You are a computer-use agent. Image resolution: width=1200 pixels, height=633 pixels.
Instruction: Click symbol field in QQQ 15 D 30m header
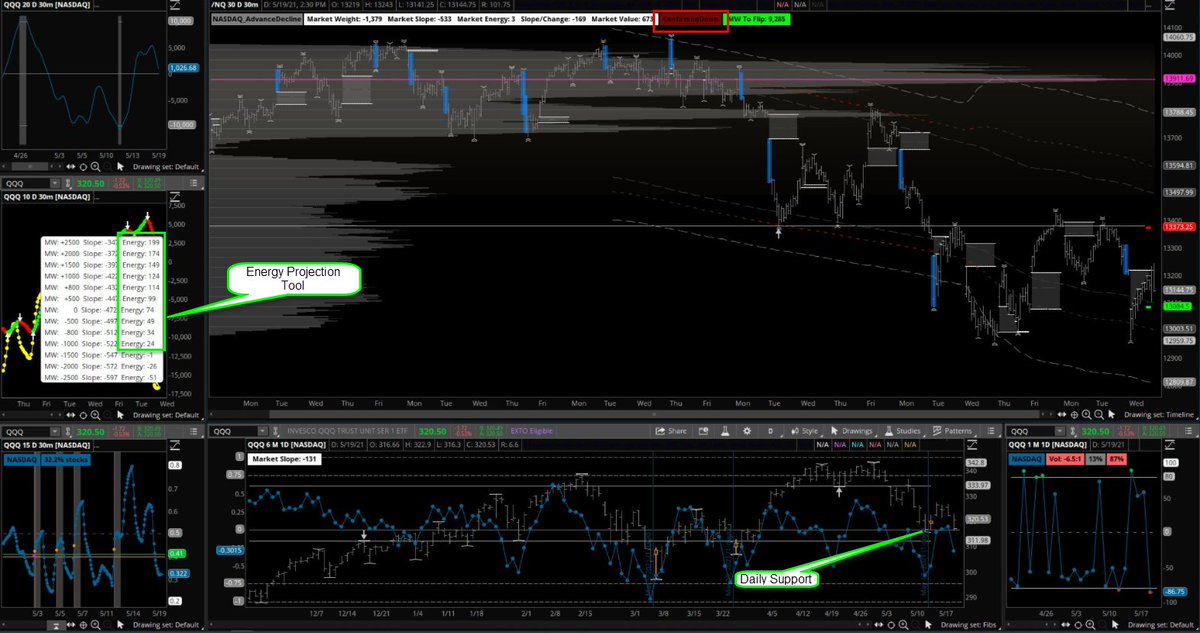point(26,432)
